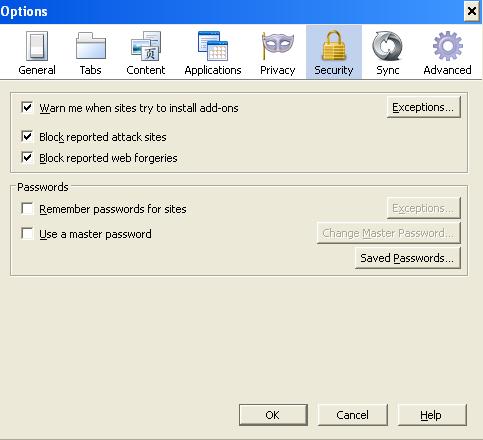Open the General options panel
The image size is (483, 440).
[37, 53]
